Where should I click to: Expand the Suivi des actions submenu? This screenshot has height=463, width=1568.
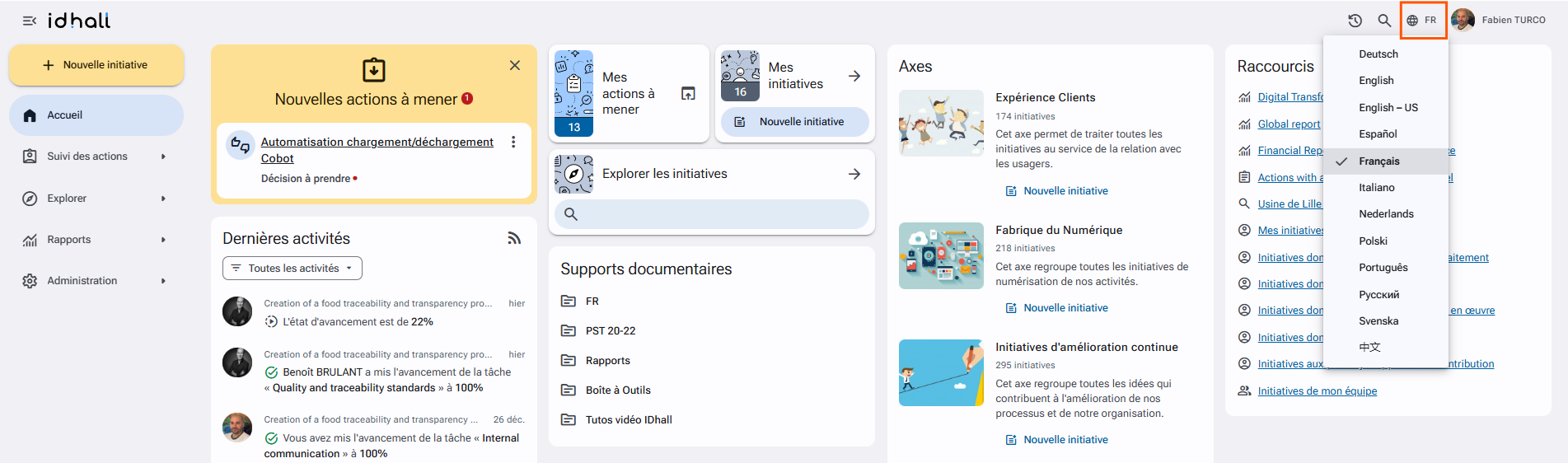tap(163, 157)
